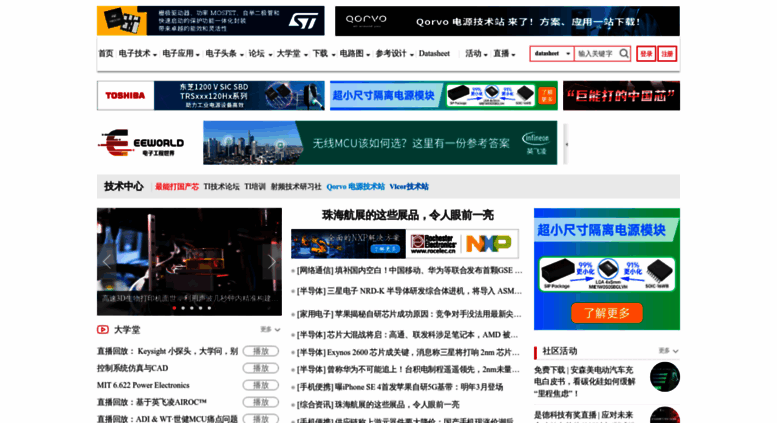
Task: Open 射频技术研习社 link
Action: [296, 187]
